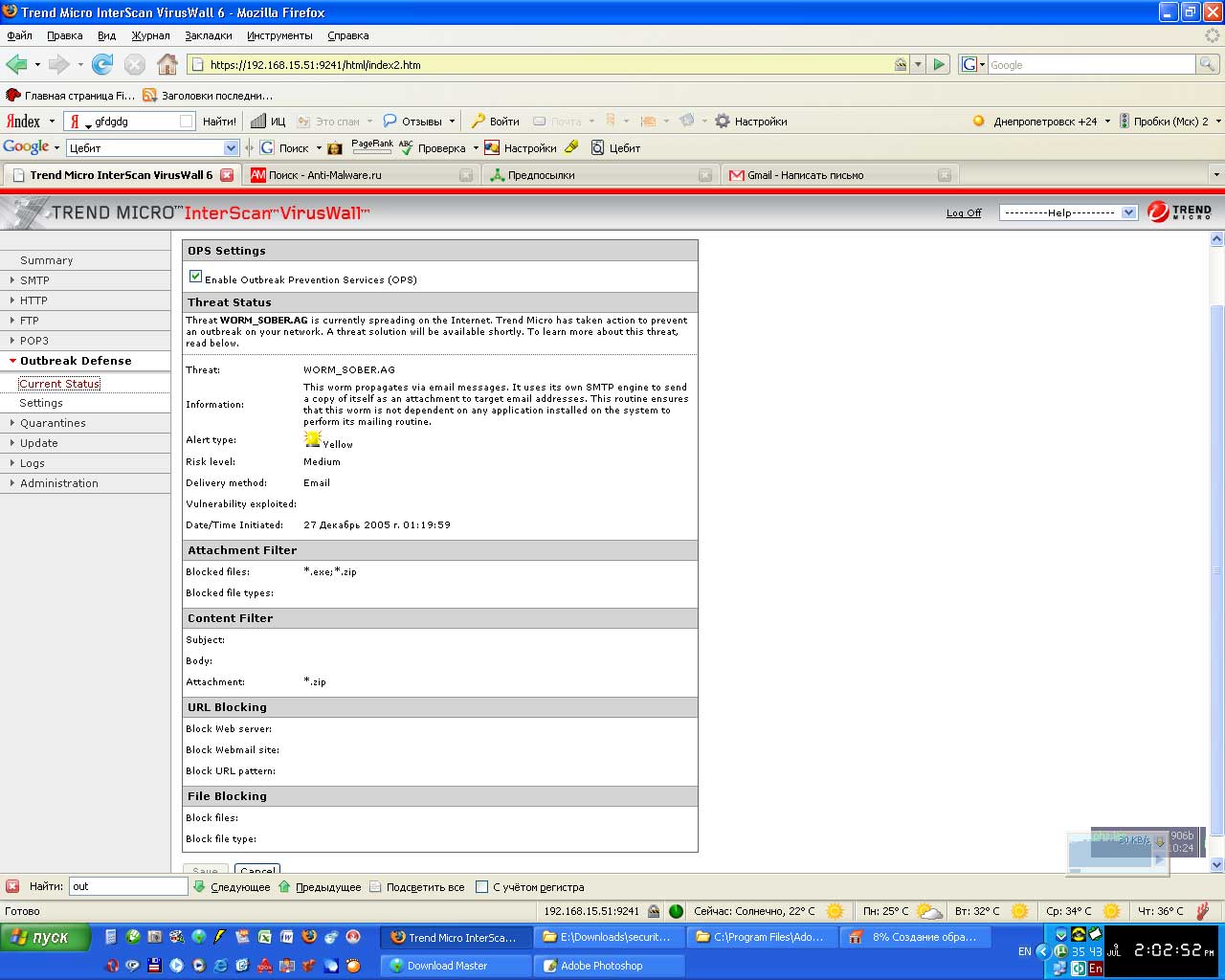This screenshot has height=980, width=1225.
Task: Open the Закладки menu
Action: 208,35
